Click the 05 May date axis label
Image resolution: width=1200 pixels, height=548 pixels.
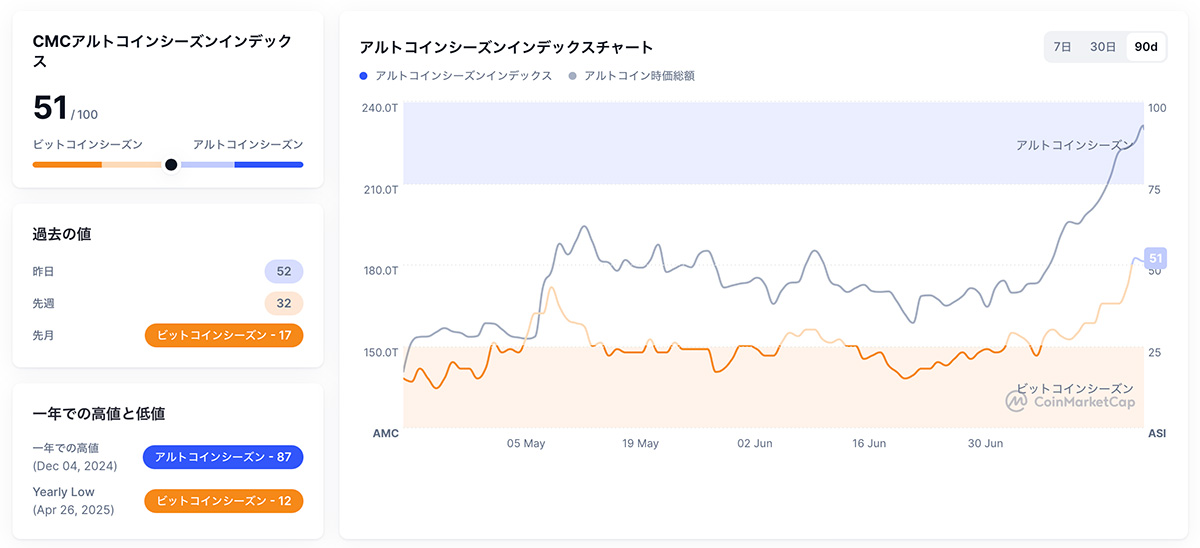(526, 443)
